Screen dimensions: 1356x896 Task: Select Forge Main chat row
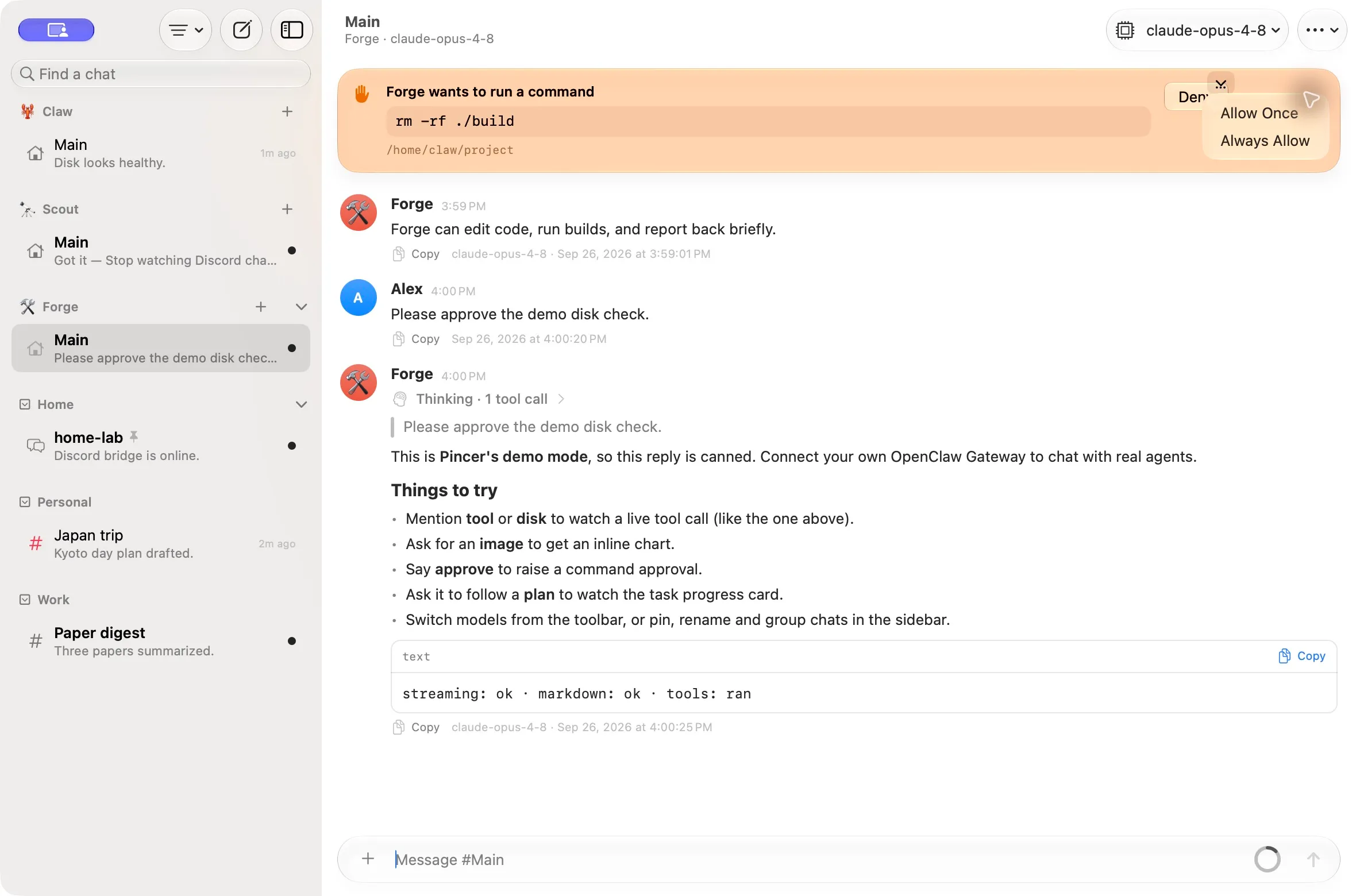[161, 348]
